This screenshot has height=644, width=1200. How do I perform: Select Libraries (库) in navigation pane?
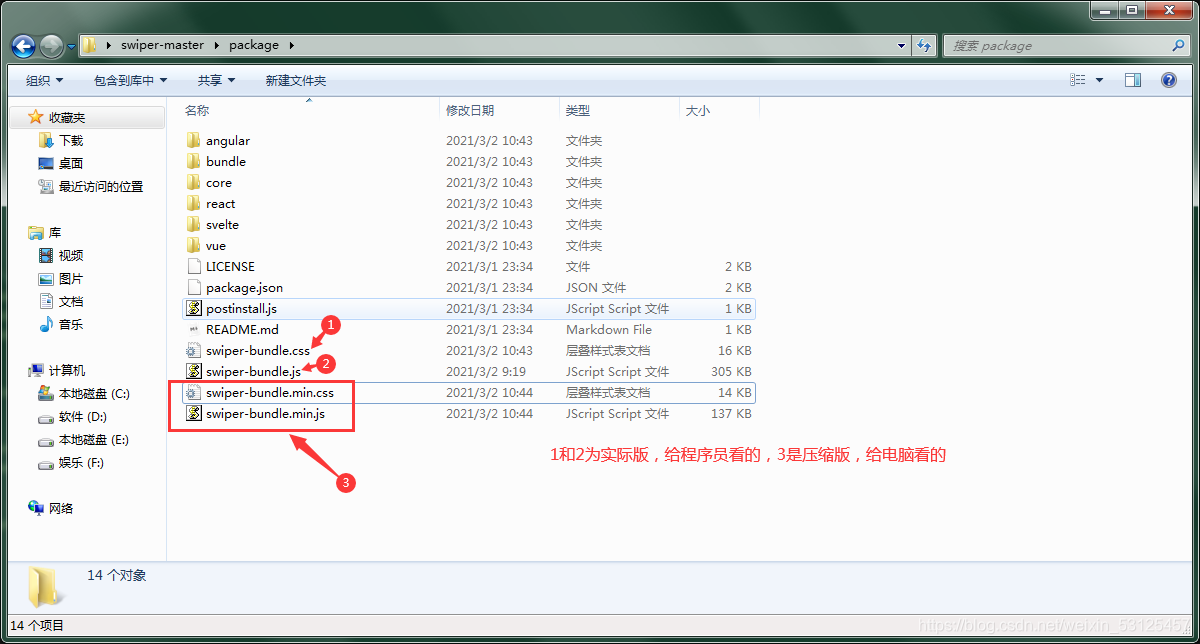pyautogui.click(x=55, y=233)
